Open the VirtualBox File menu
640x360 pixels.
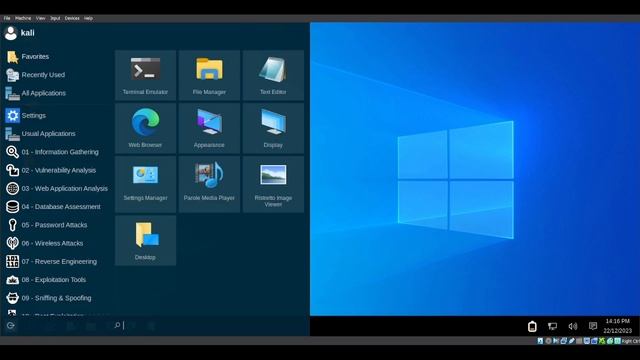(7, 18)
